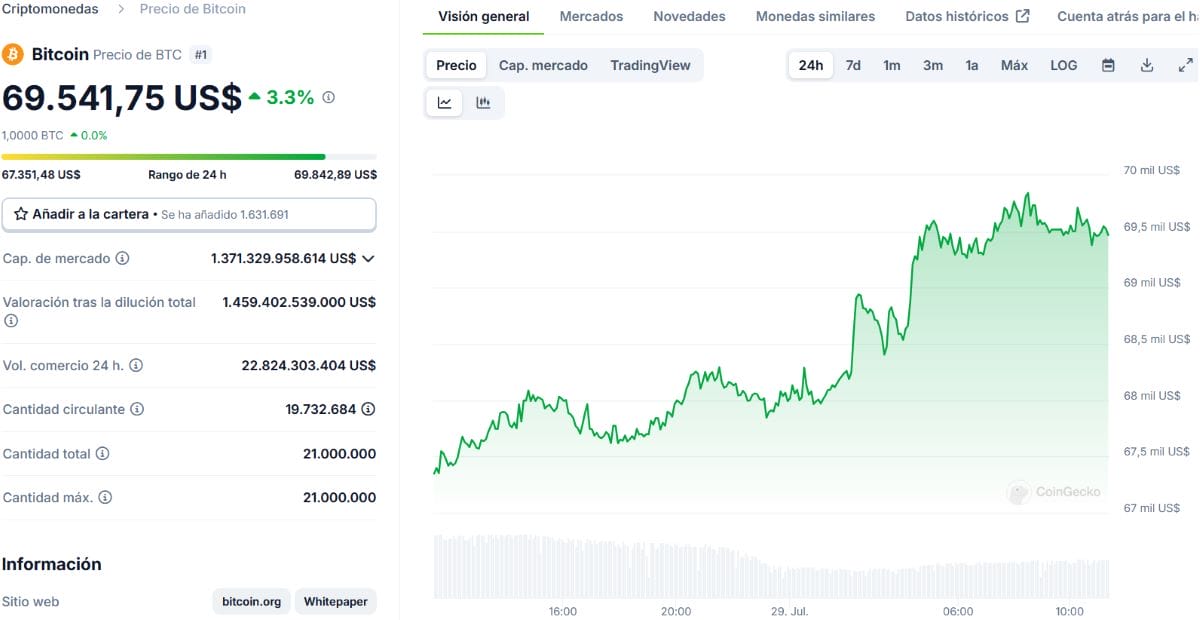Expand the market cap value chevron
1200x620 pixels.
(368, 258)
